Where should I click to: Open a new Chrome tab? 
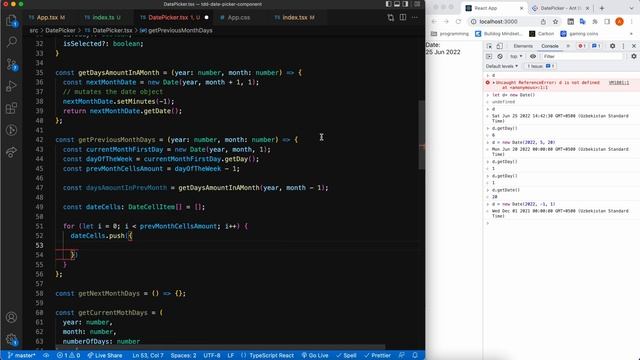602,8
